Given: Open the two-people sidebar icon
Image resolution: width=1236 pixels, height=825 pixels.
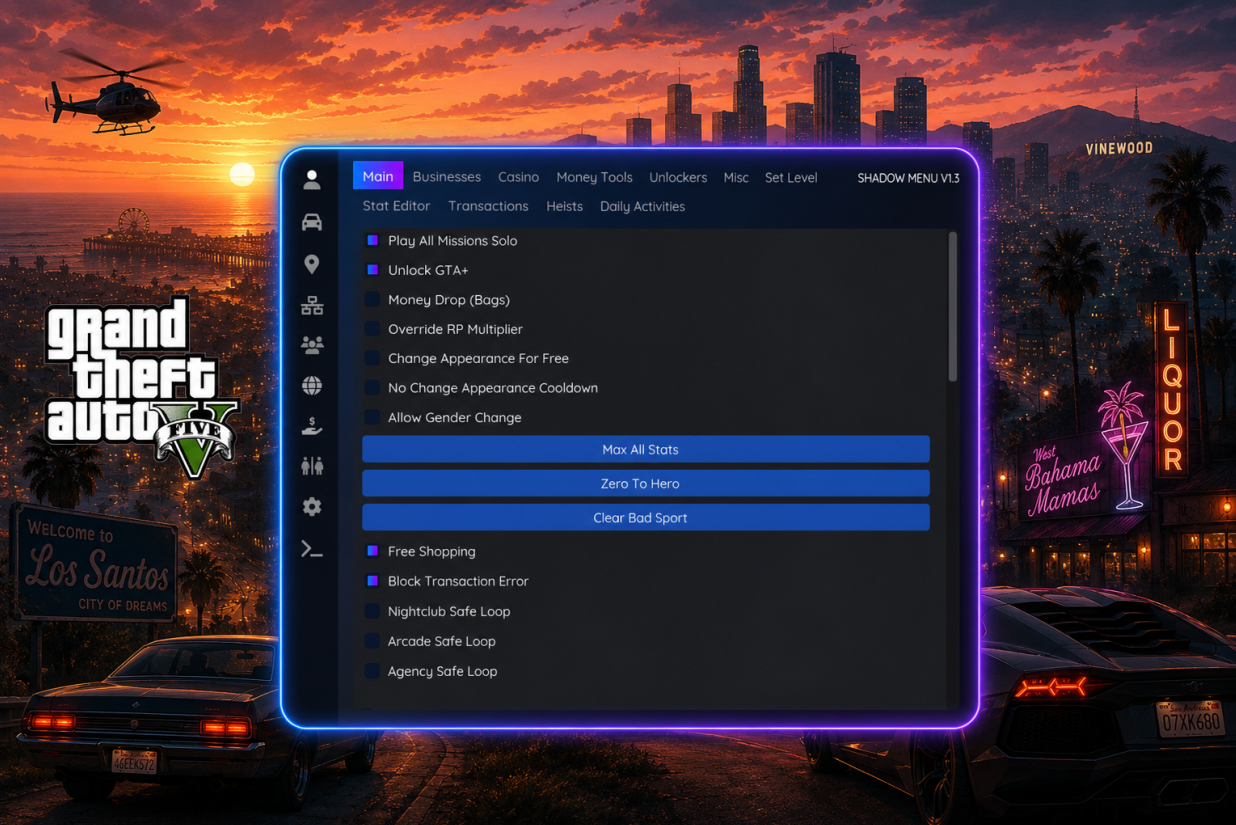Looking at the screenshot, I should [312, 466].
